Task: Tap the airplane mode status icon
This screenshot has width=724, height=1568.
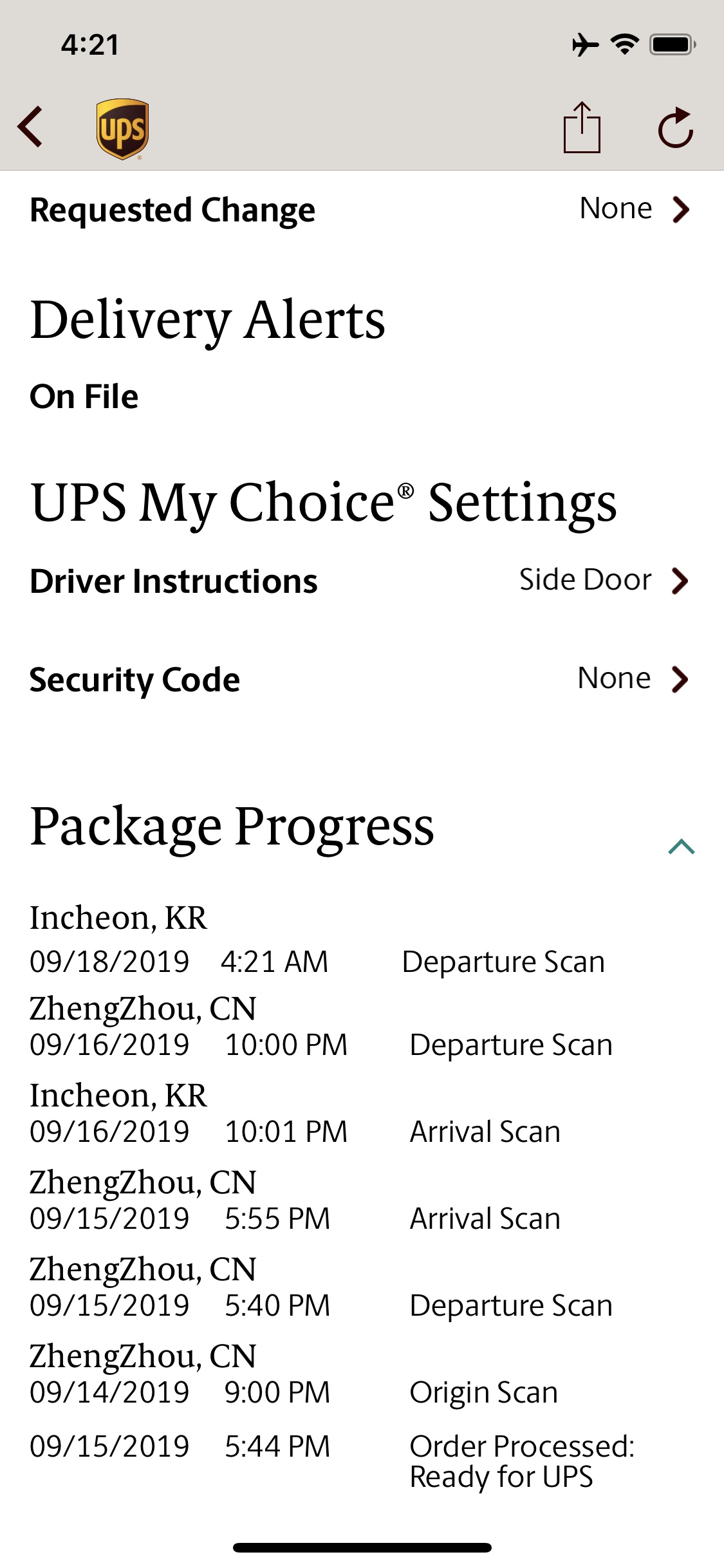Action: click(x=585, y=45)
